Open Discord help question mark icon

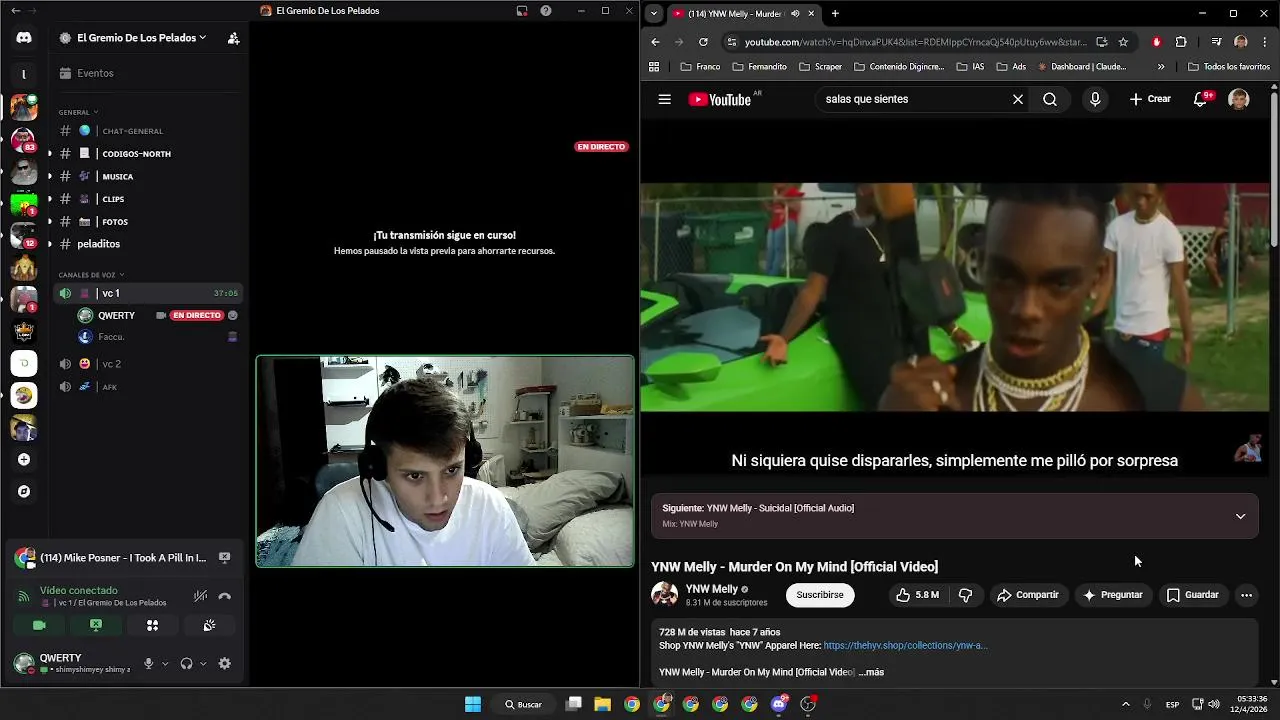point(546,11)
